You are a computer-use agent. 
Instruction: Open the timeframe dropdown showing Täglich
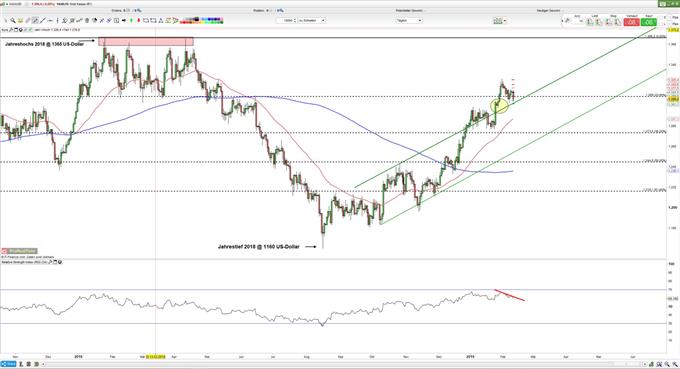[x=409, y=20]
